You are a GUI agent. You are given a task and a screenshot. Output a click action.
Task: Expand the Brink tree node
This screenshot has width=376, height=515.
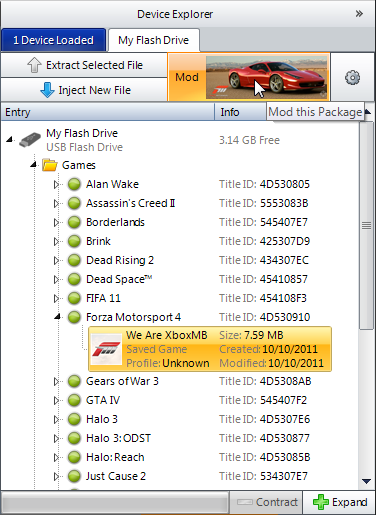56,241
